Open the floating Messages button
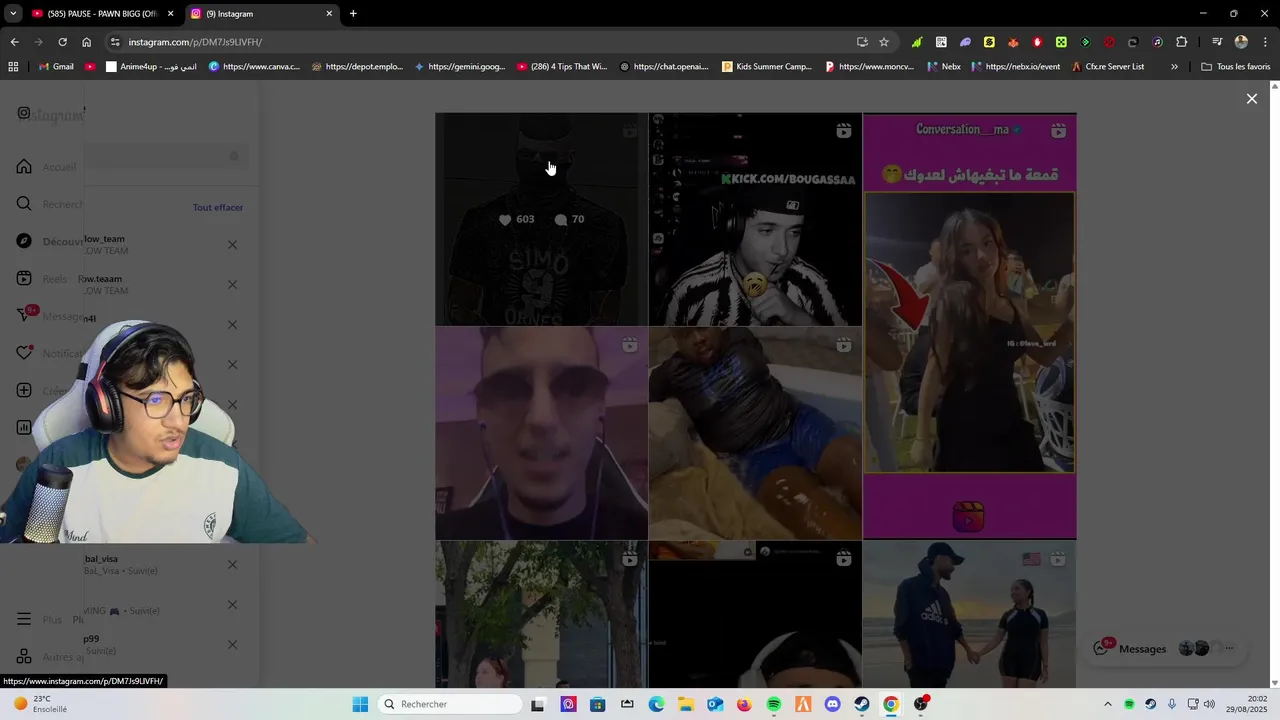The height and width of the screenshot is (720, 1280). click(x=1166, y=648)
